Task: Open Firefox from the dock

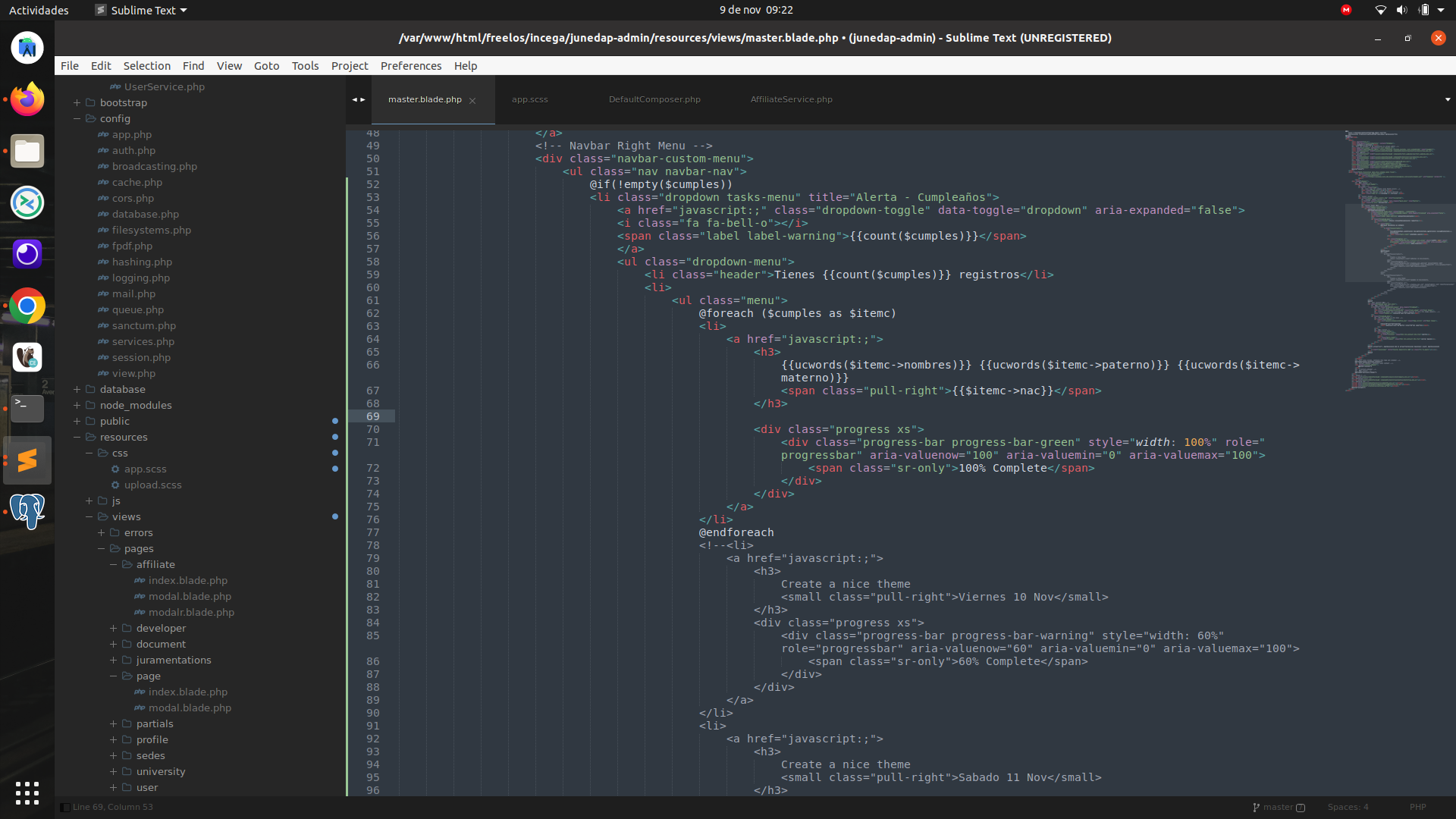Action: 27,99
